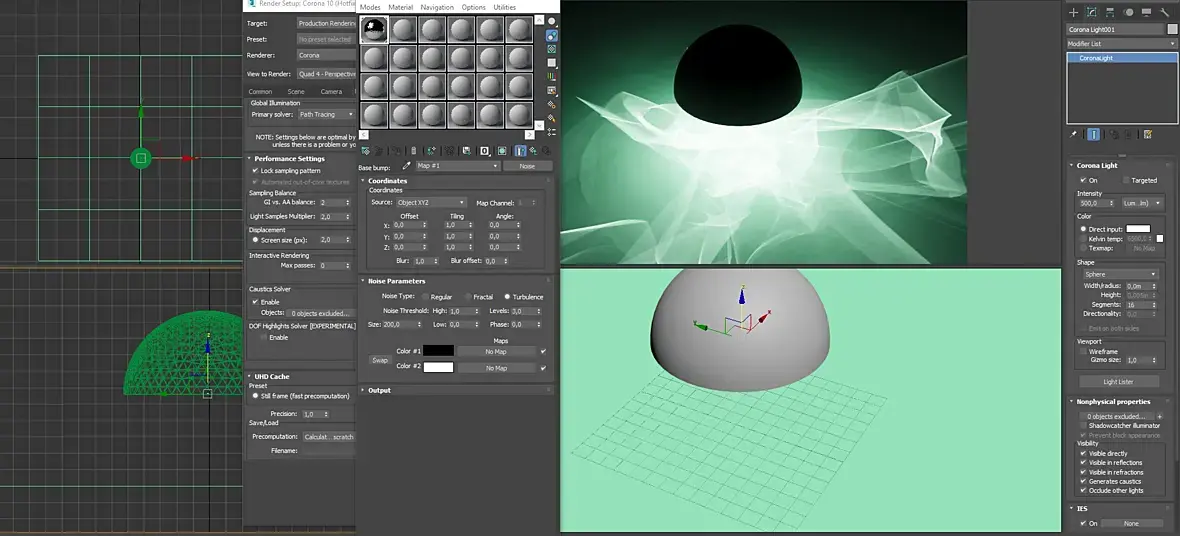Select the Regular noise type
This screenshot has height=536, width=1180.
(426, 297)
